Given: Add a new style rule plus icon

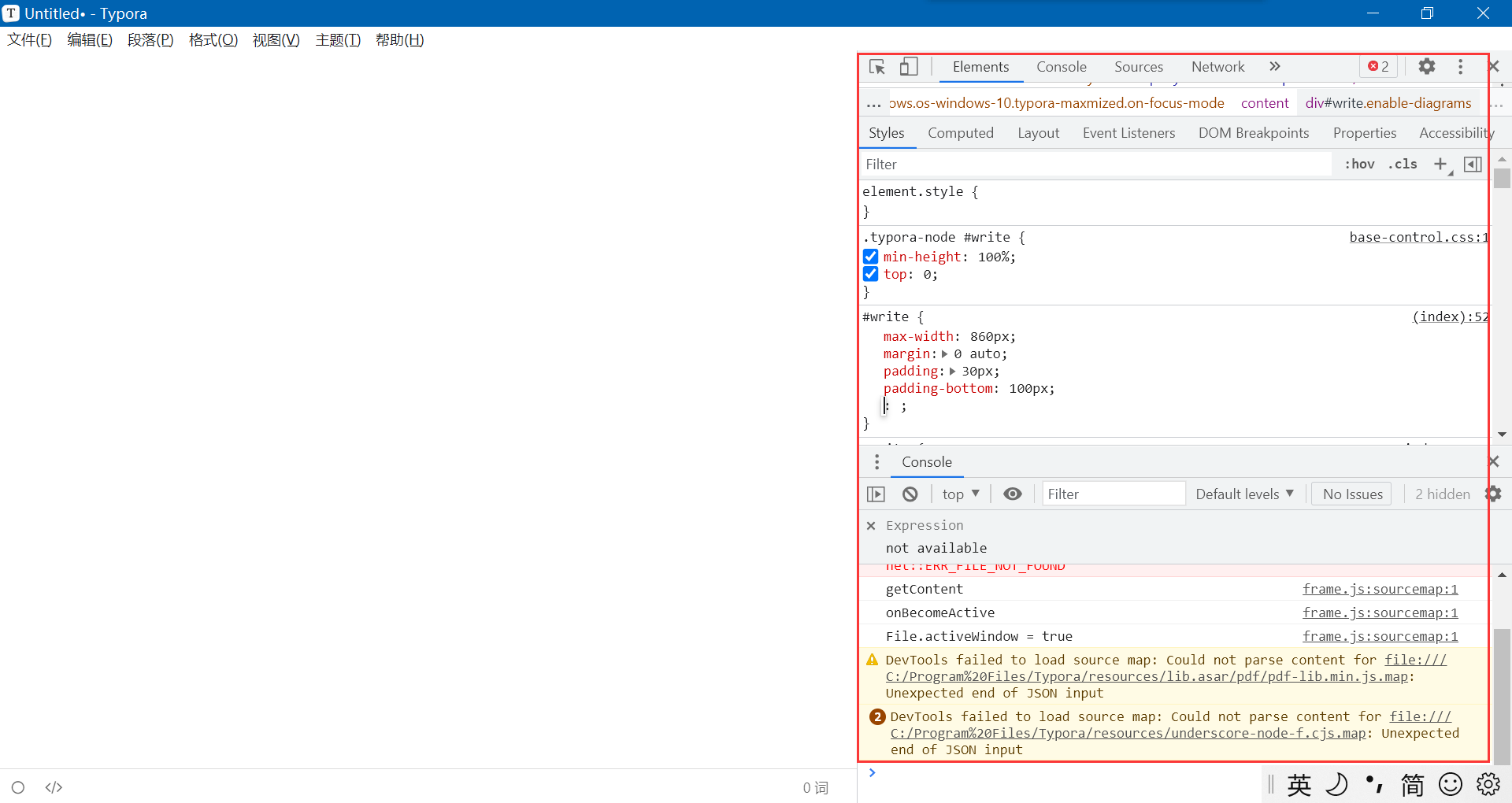Looking at the screenshot, I should pyautogui.click(x=1441, y=164).
